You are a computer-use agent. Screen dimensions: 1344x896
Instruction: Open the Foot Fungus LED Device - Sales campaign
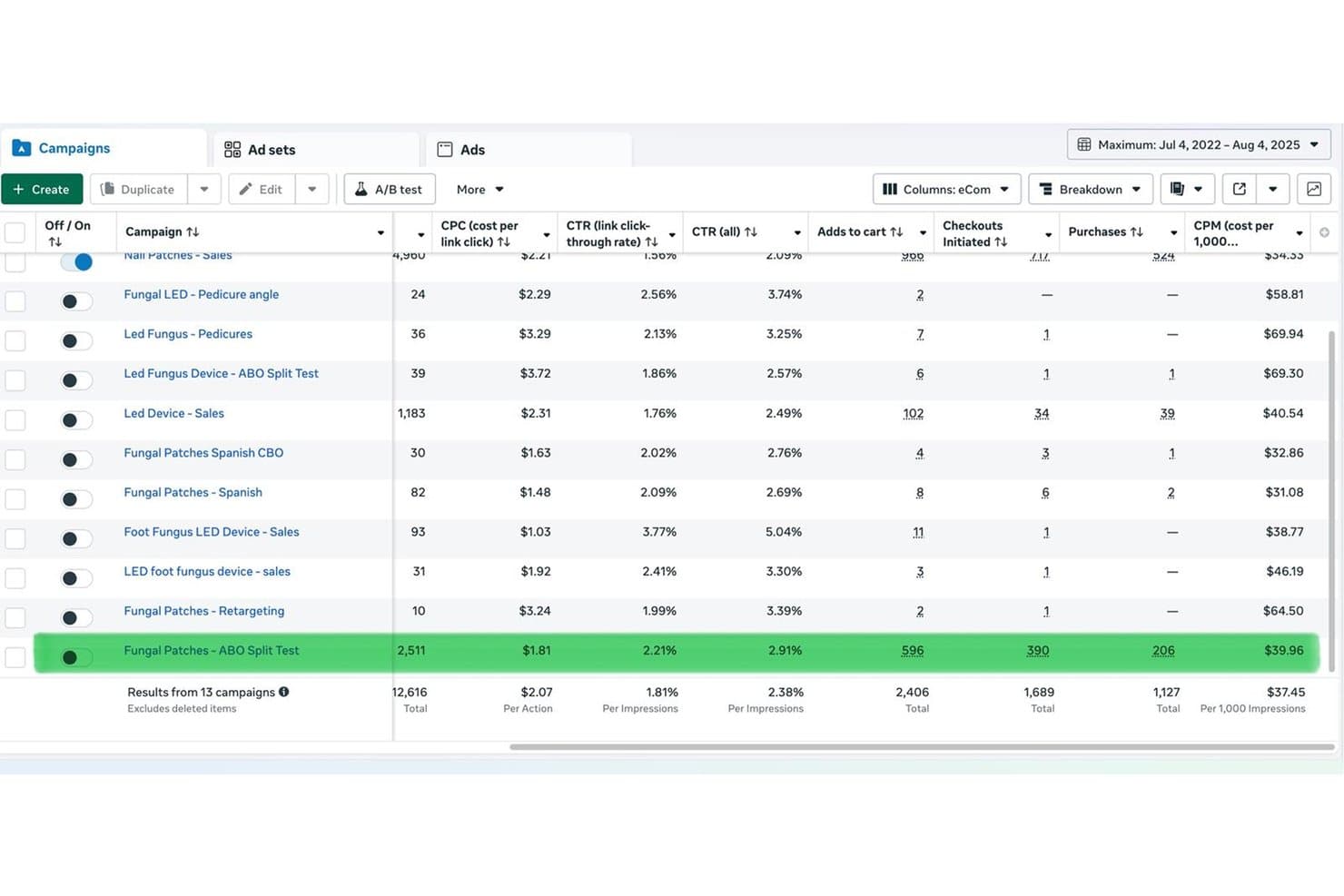click(212, 532)
